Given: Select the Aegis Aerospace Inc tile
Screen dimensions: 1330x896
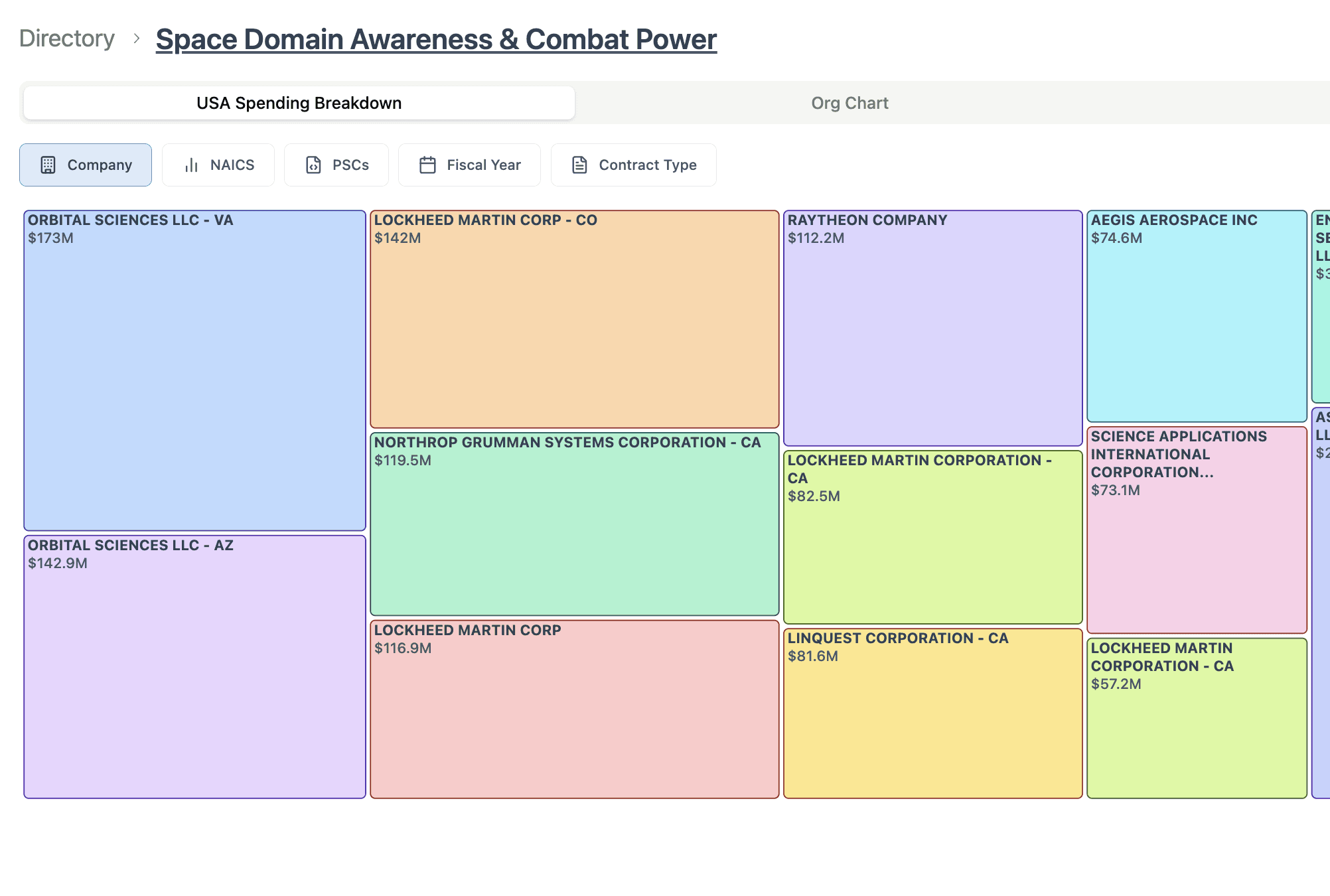Looking at the screenshot, I should click(1197, 316).
